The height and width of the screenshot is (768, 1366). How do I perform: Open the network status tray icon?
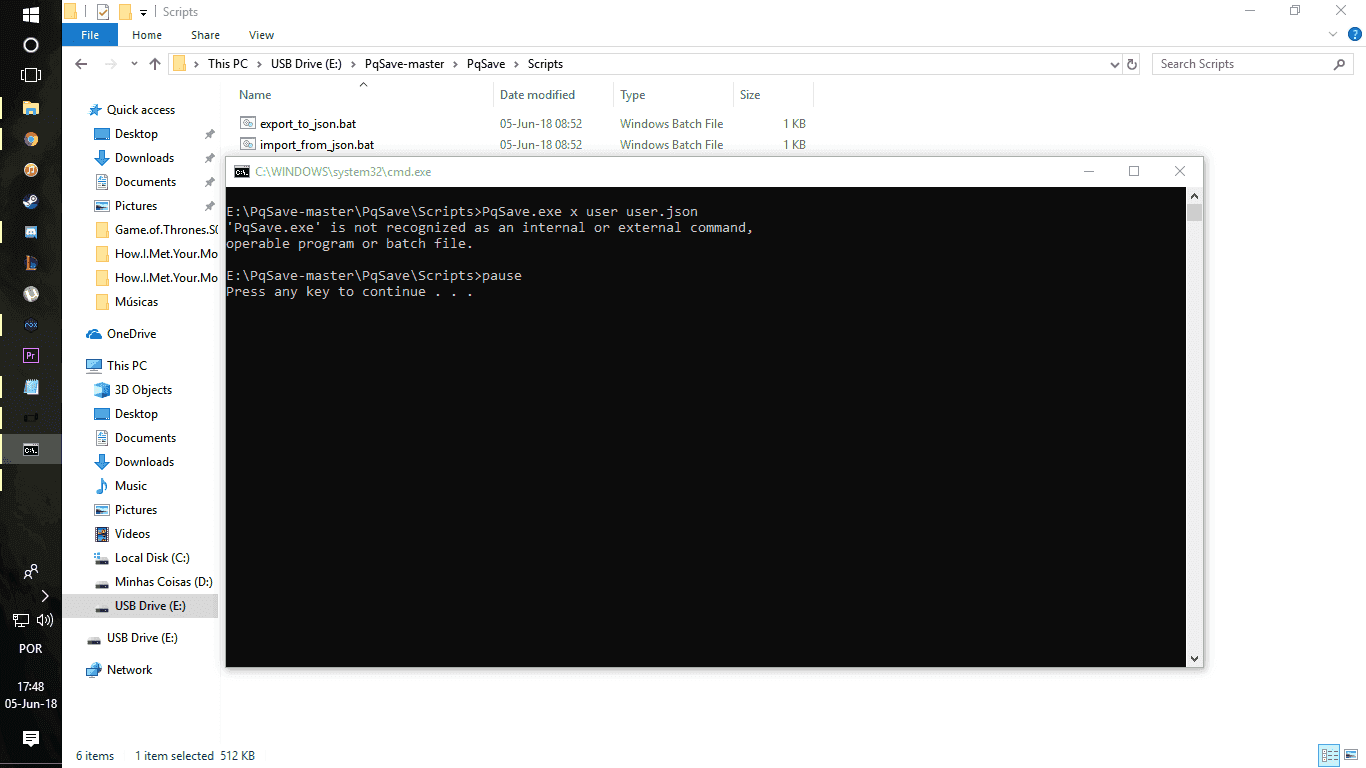[x=21, y=620]
